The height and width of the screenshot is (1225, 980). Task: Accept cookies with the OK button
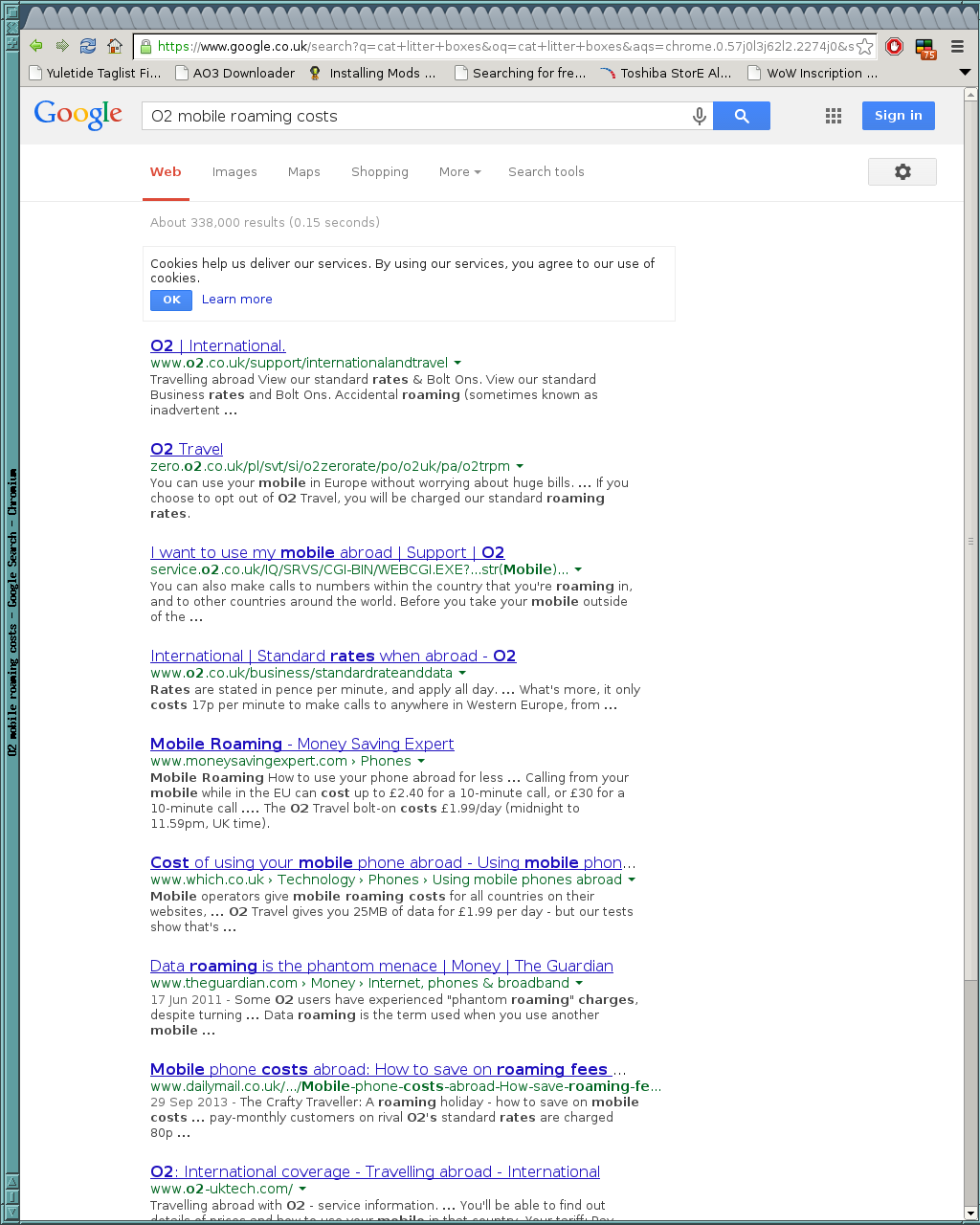171,300
